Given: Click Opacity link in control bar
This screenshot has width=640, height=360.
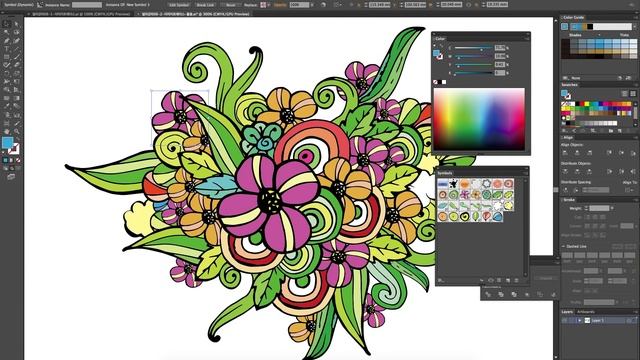Looking at the screenshot, I should click(280, 5).
